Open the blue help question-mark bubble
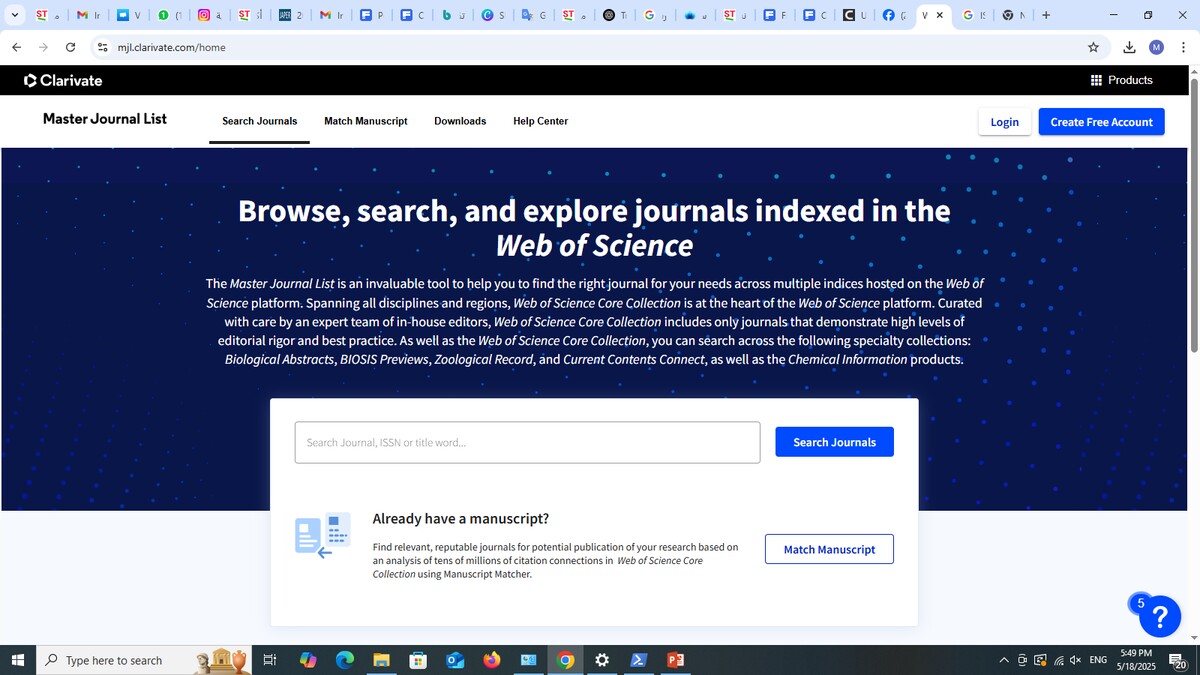 pyautogui.click(x=1160, y=615)
